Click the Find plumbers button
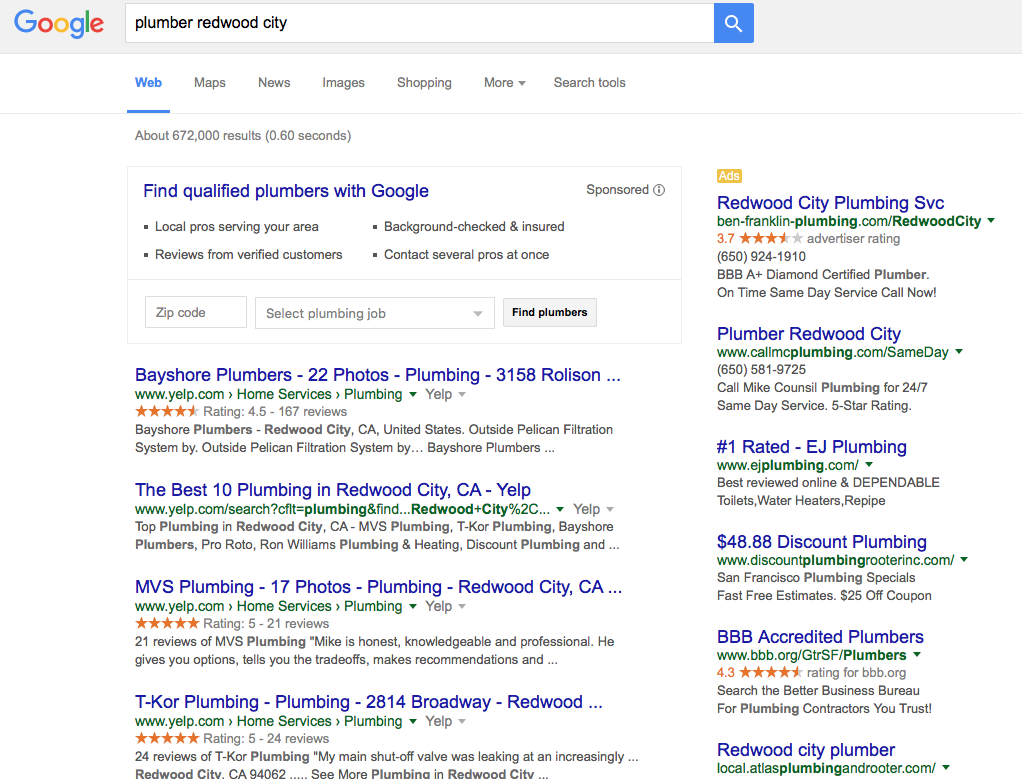This screenshot has height=779, width=1022. click(549, 312)
